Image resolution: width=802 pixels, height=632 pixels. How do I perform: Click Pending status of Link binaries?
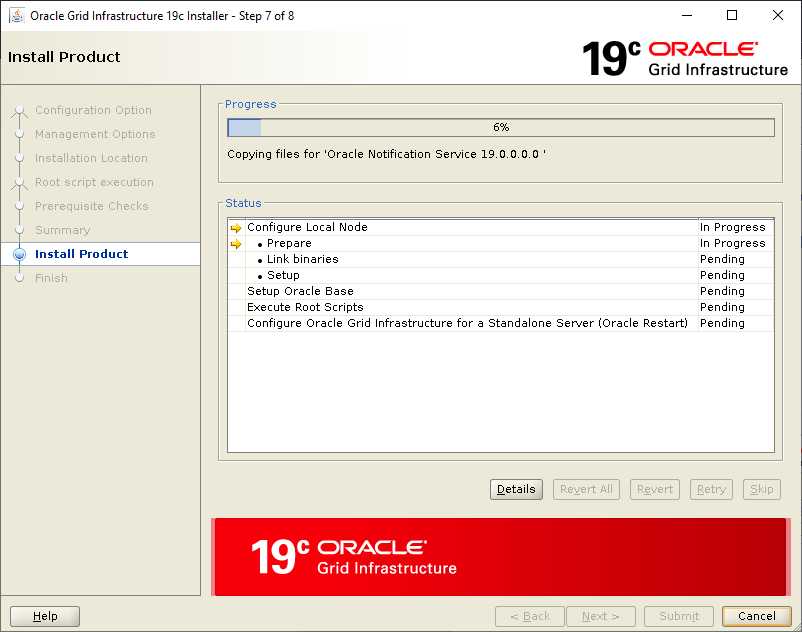(722, 259)
